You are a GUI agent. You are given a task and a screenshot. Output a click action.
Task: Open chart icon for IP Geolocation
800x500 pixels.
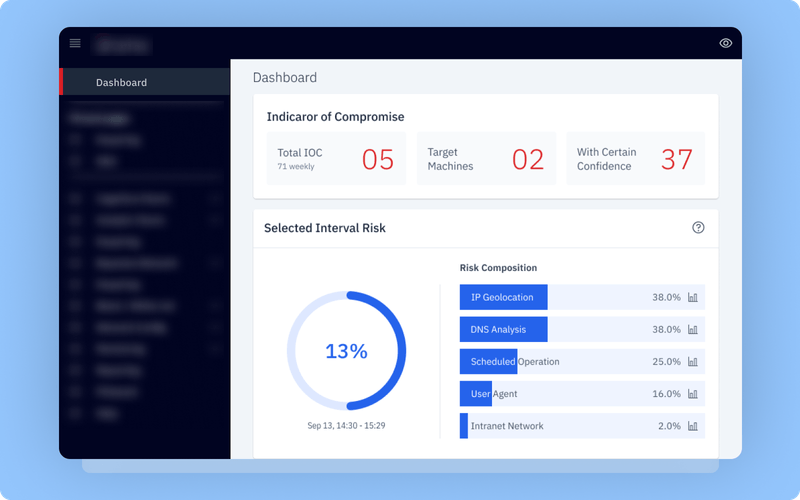(693, 297)
